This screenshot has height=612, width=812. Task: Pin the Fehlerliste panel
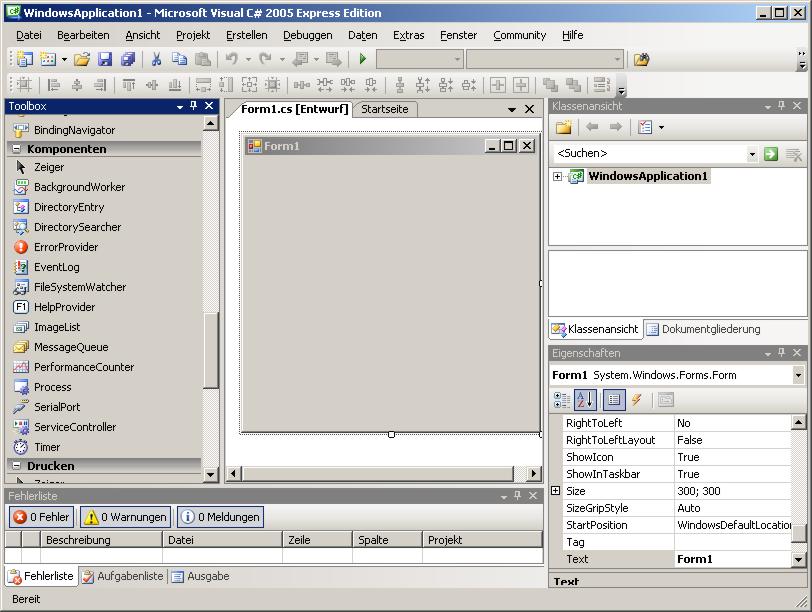[518, 496]
